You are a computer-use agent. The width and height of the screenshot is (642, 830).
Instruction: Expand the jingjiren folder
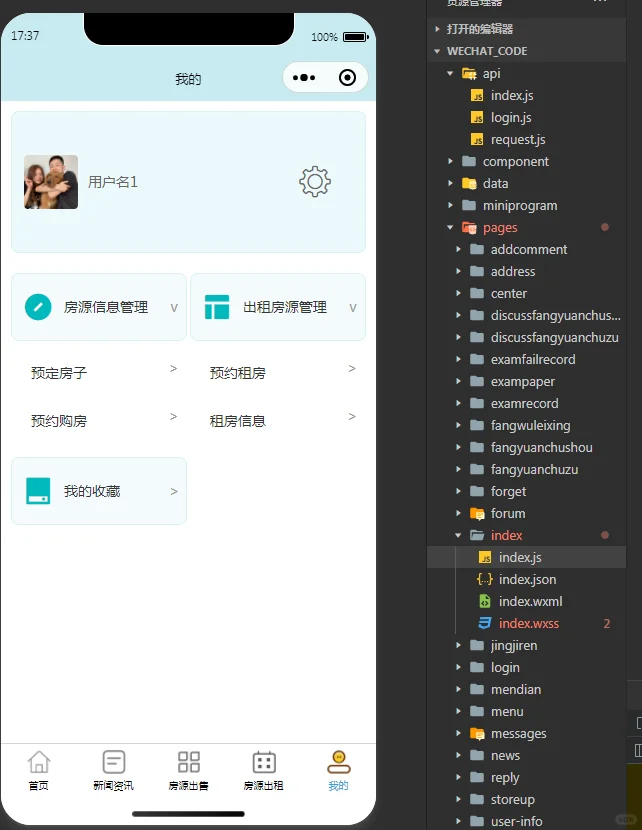click(526, 645)
